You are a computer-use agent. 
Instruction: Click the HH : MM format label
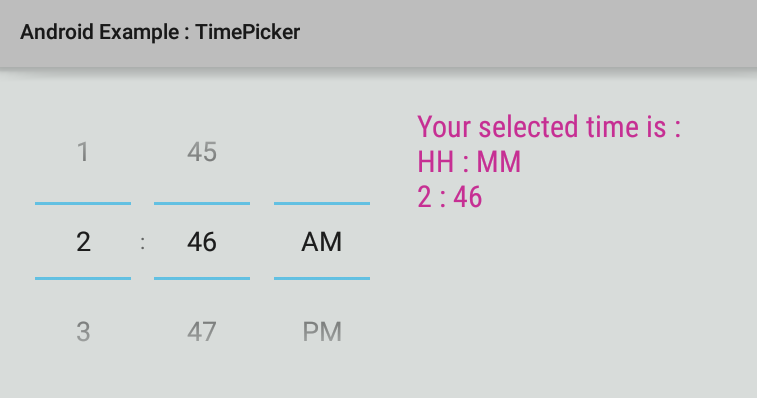[x=469, y=162]
